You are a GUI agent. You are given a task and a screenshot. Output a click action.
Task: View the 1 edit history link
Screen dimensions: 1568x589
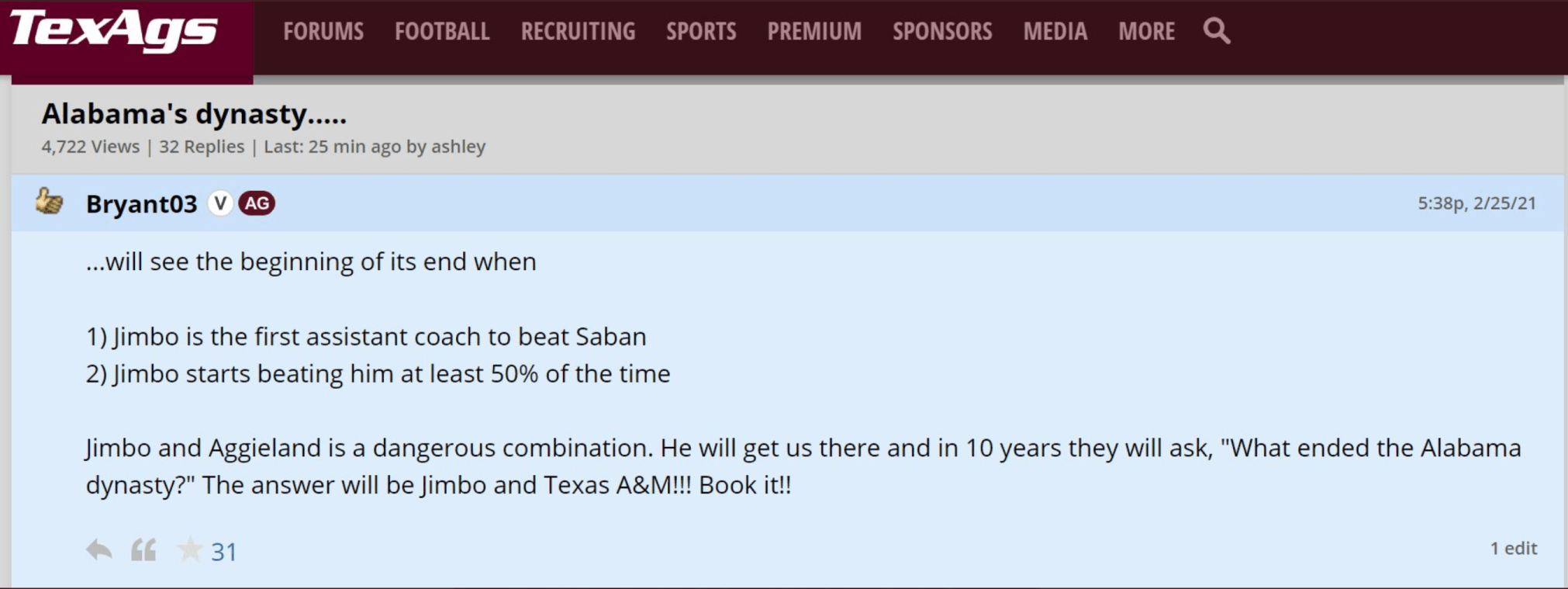[1513, 548]
